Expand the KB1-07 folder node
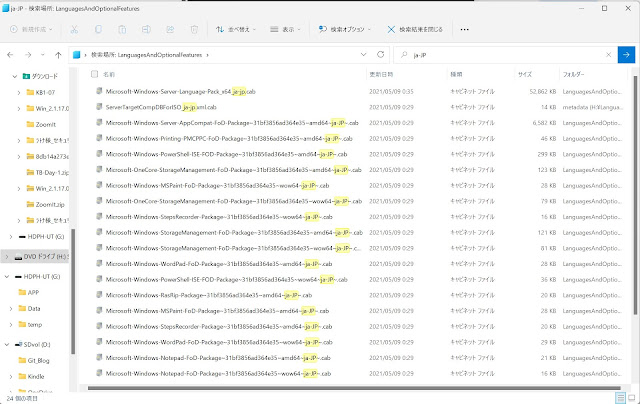640x404 pixels. click(19, 93)
